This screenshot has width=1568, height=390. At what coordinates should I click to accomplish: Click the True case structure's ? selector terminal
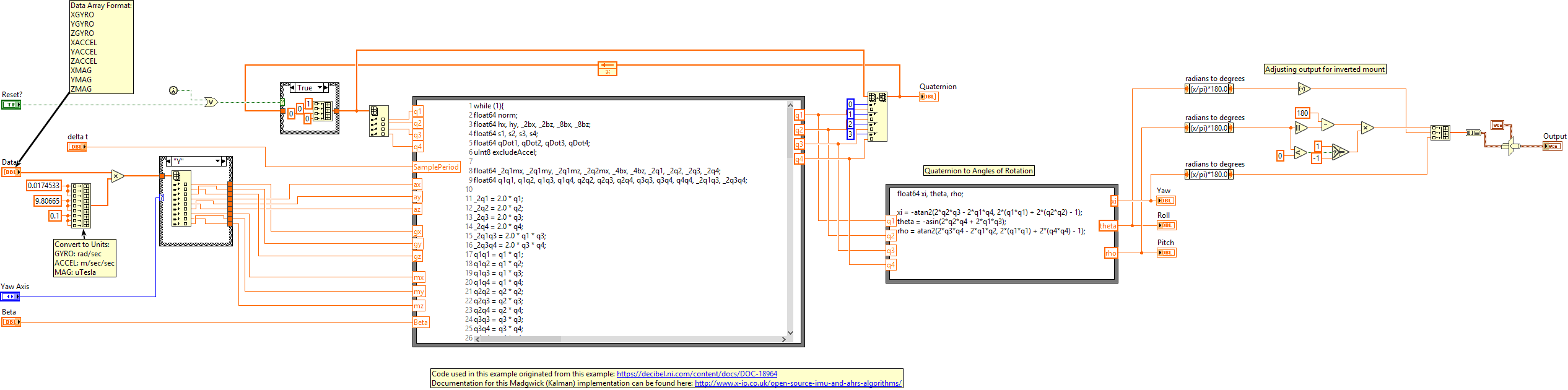point(282,102)
